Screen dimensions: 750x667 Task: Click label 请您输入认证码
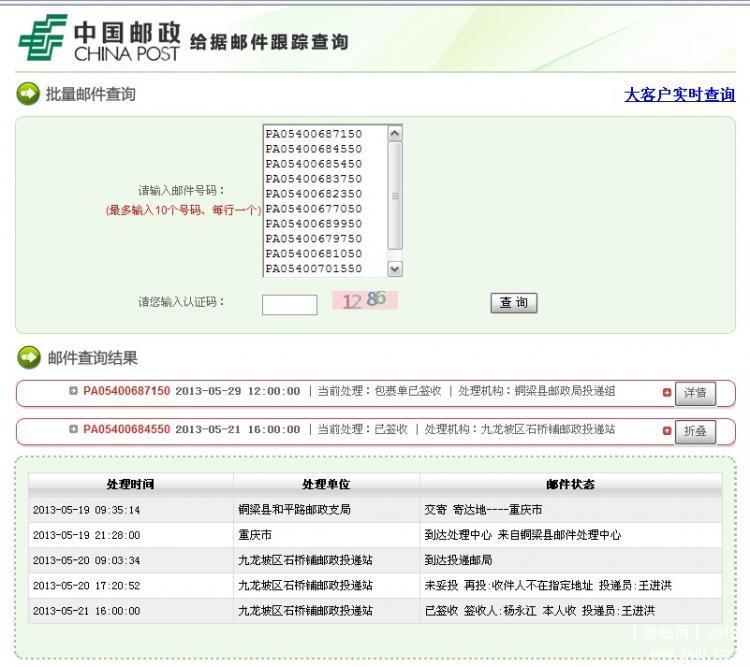click(x=181, y=302)
